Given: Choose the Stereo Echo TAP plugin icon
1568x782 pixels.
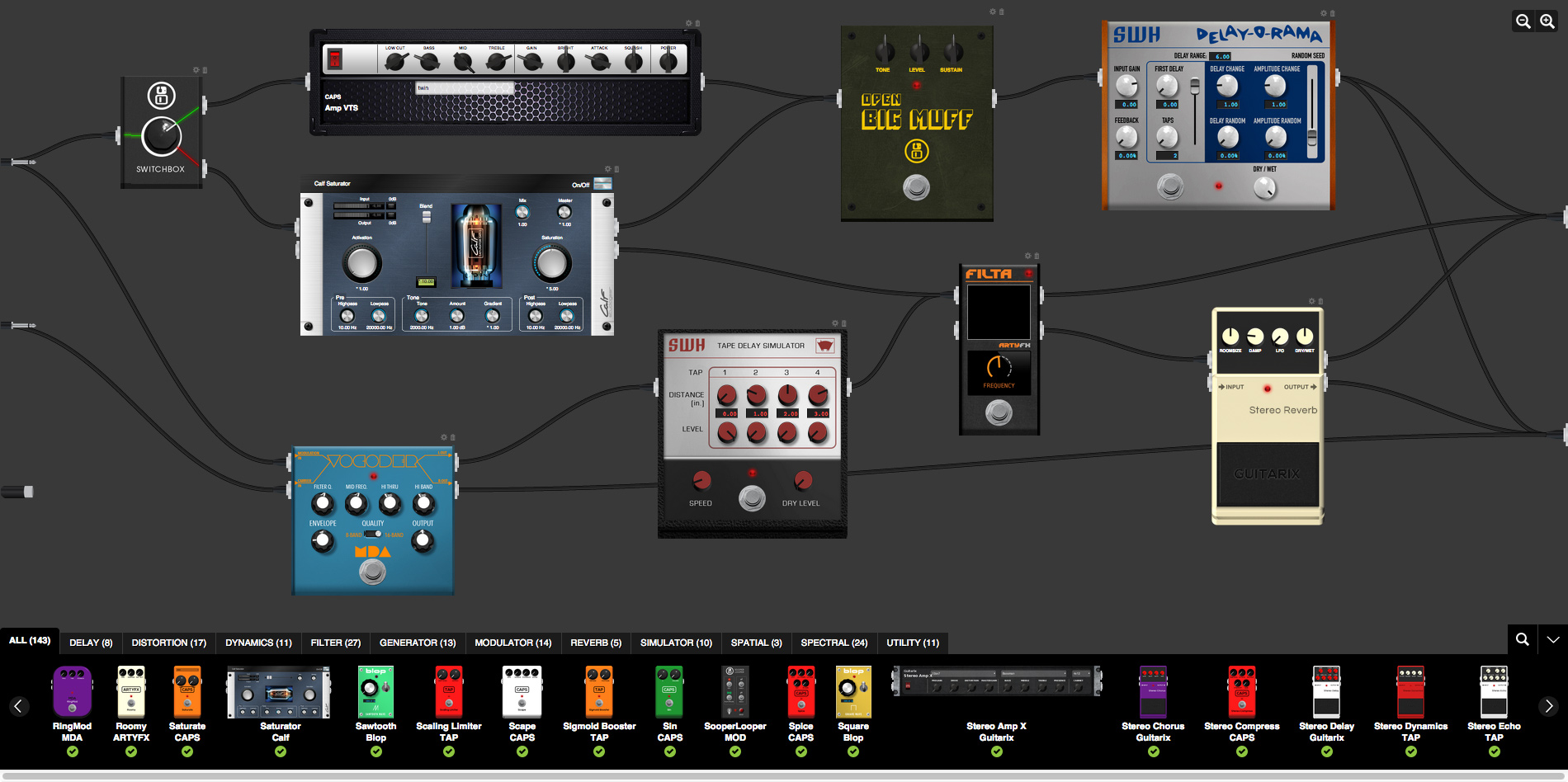Looking at the screenshot, I should (x=1494, y=692).
